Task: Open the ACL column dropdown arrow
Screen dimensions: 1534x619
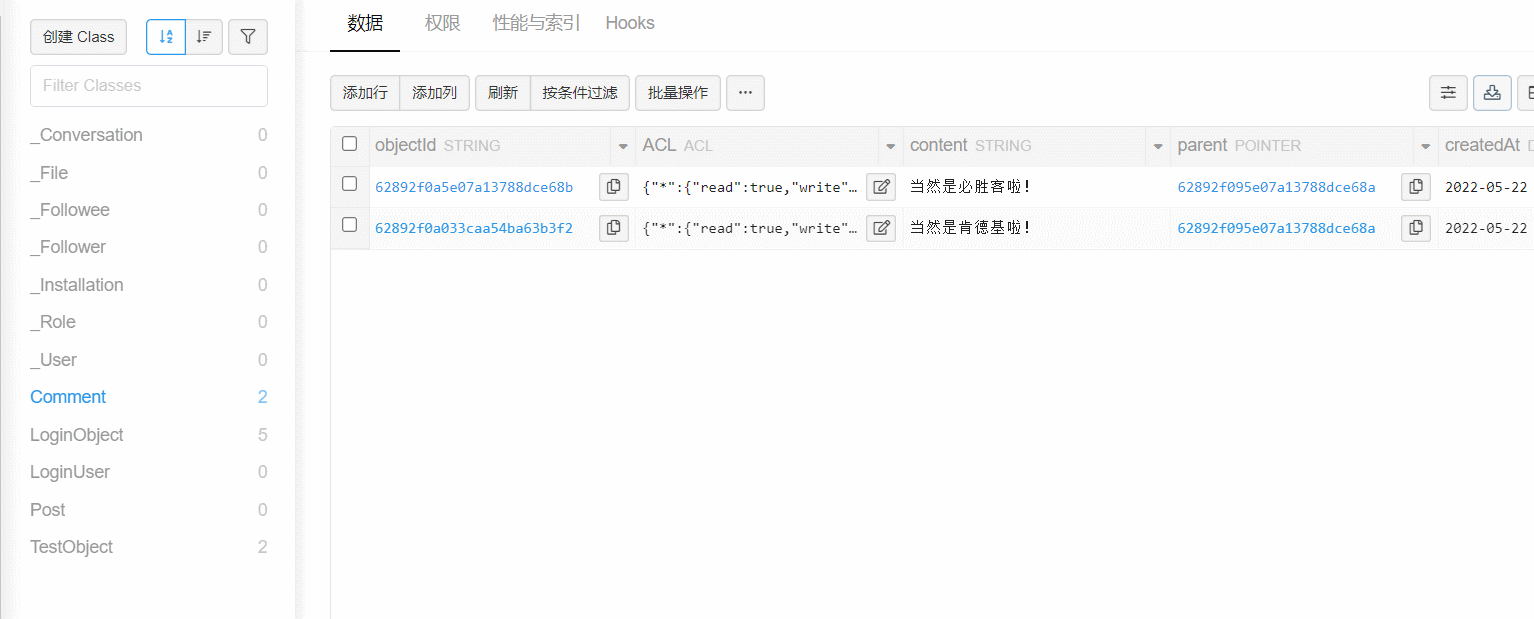Action: (x=889, y=146)
